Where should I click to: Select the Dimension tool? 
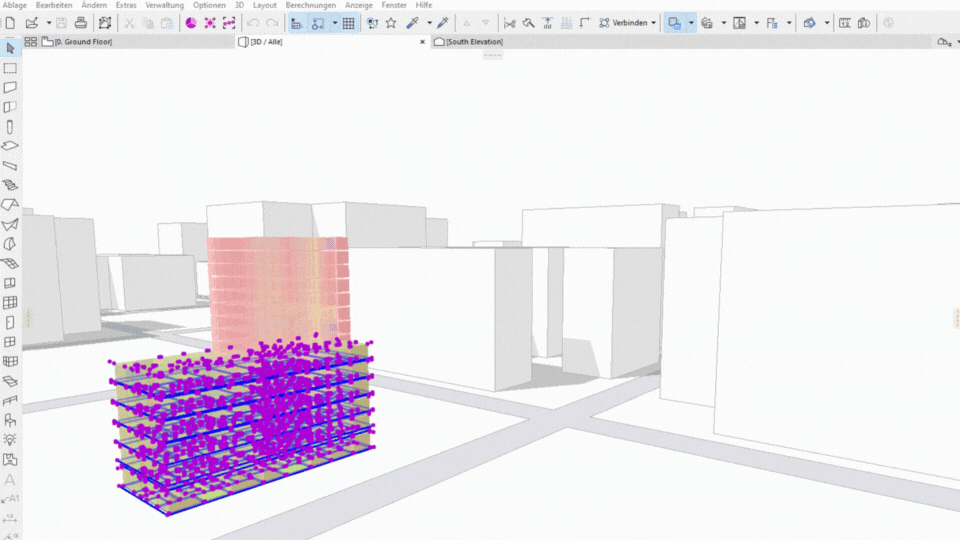10,519
